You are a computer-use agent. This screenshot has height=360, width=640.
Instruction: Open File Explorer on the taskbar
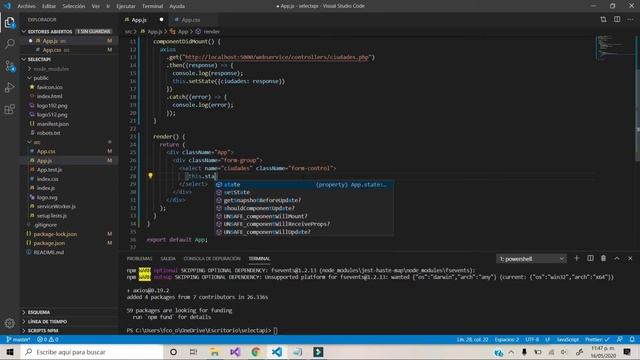click(x=214, y=352)
